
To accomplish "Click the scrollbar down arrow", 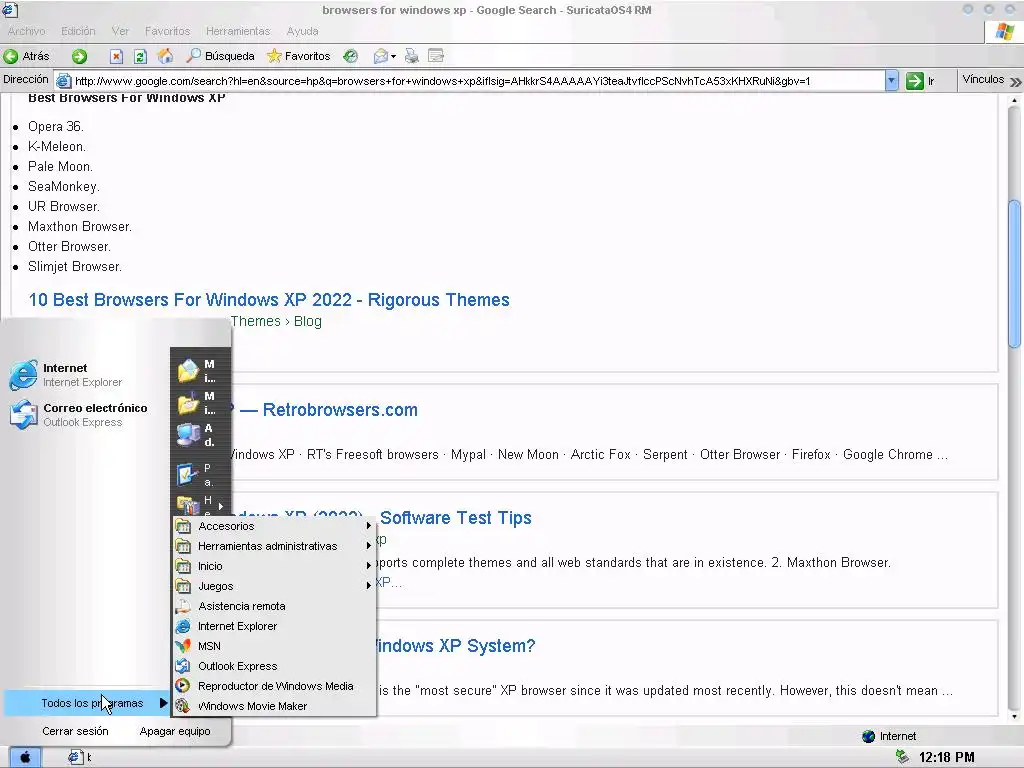I will tap(1014, 716).
